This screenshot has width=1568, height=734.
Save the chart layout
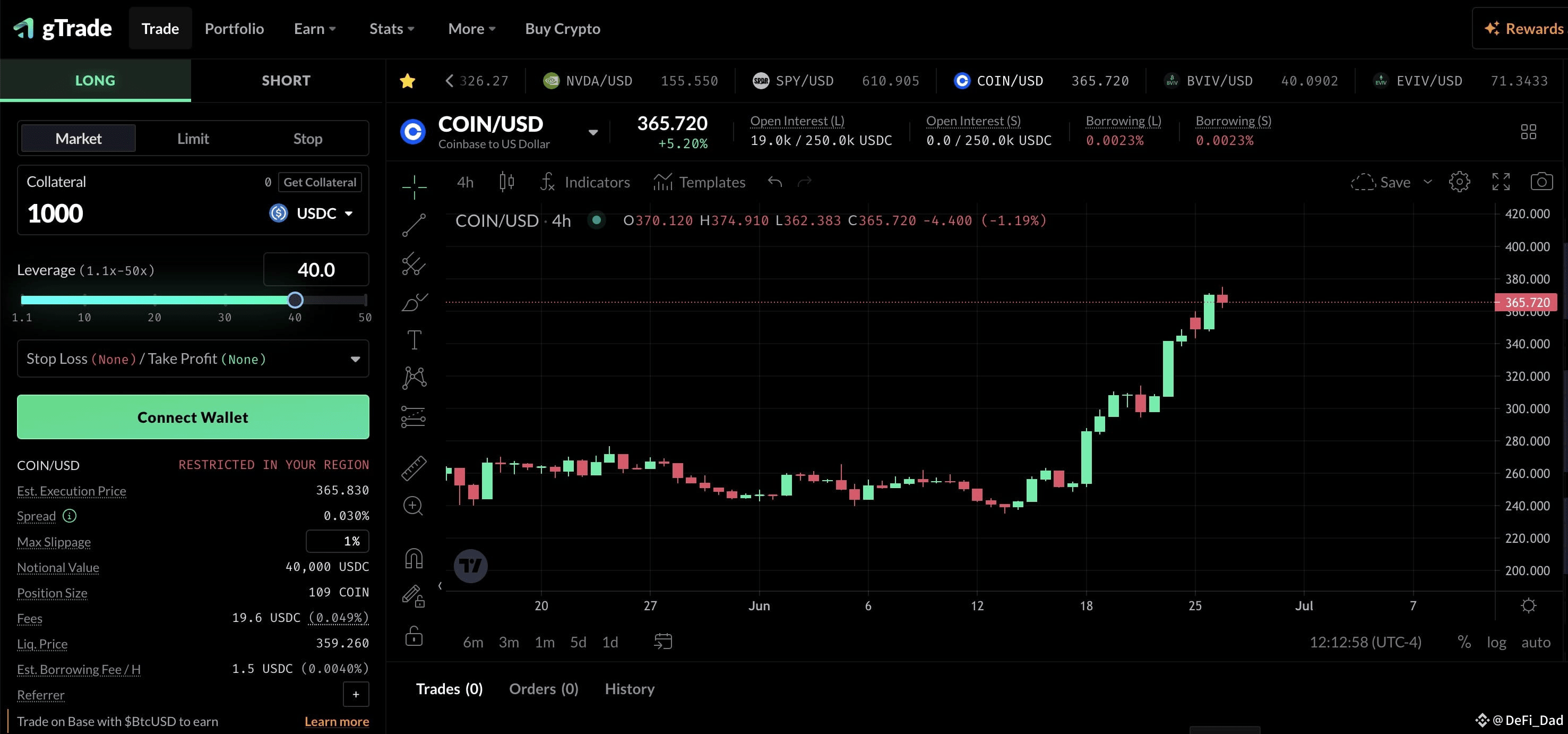click(x=1381, y=182)
